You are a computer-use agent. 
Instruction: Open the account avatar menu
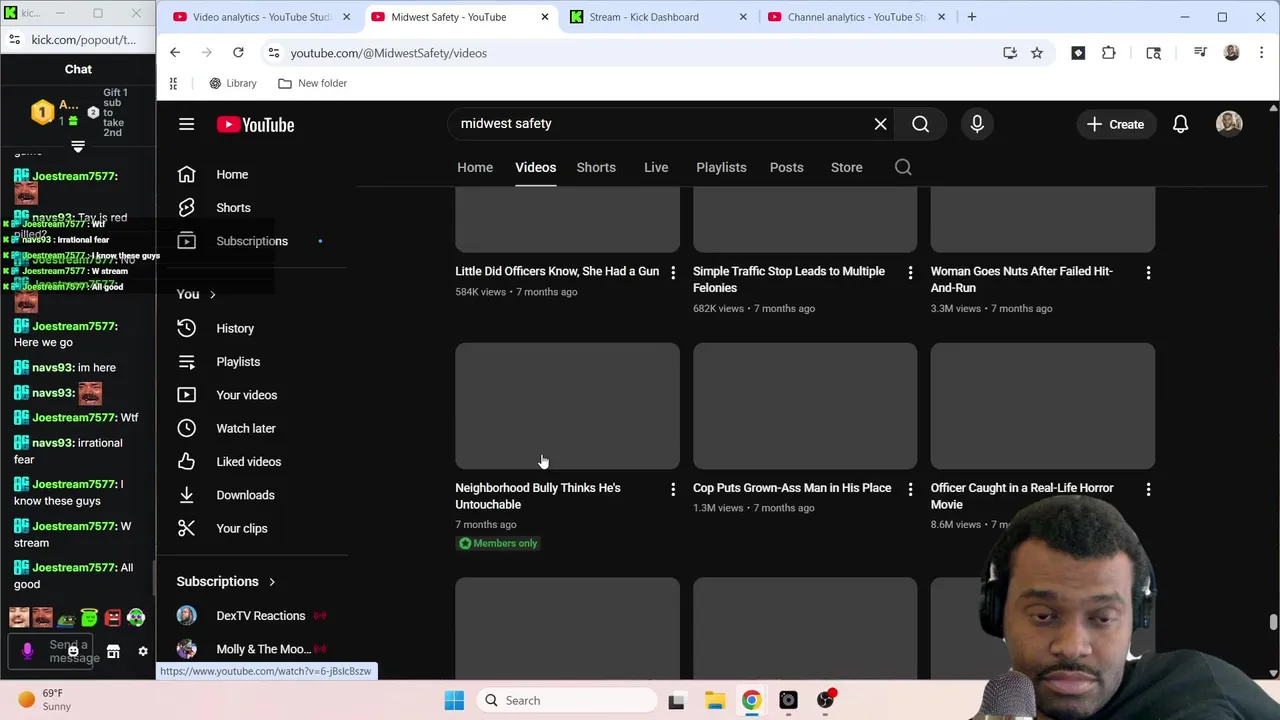[x=1229, y=124]
